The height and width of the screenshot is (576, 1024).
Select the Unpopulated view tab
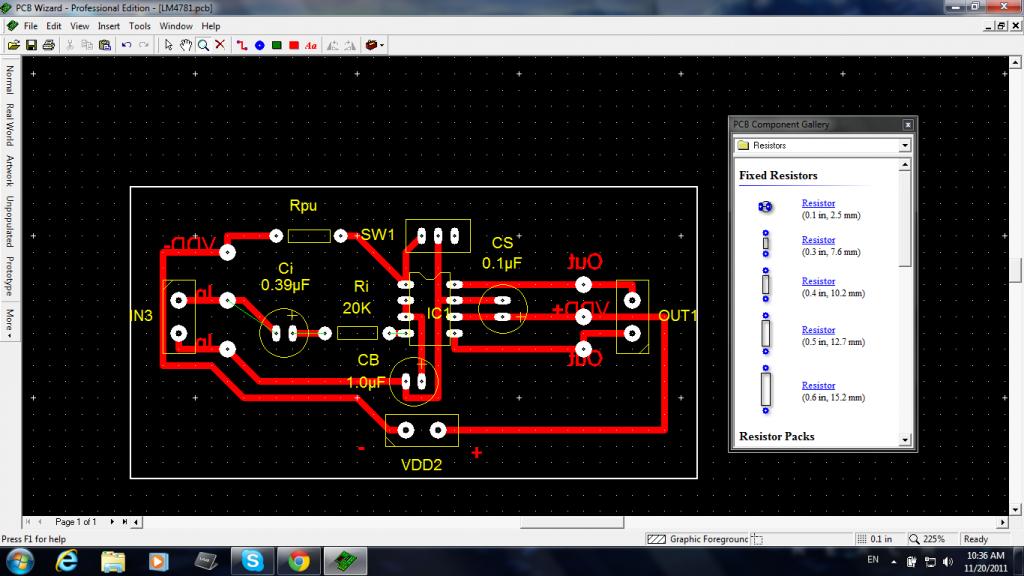[x=10, y=221]
